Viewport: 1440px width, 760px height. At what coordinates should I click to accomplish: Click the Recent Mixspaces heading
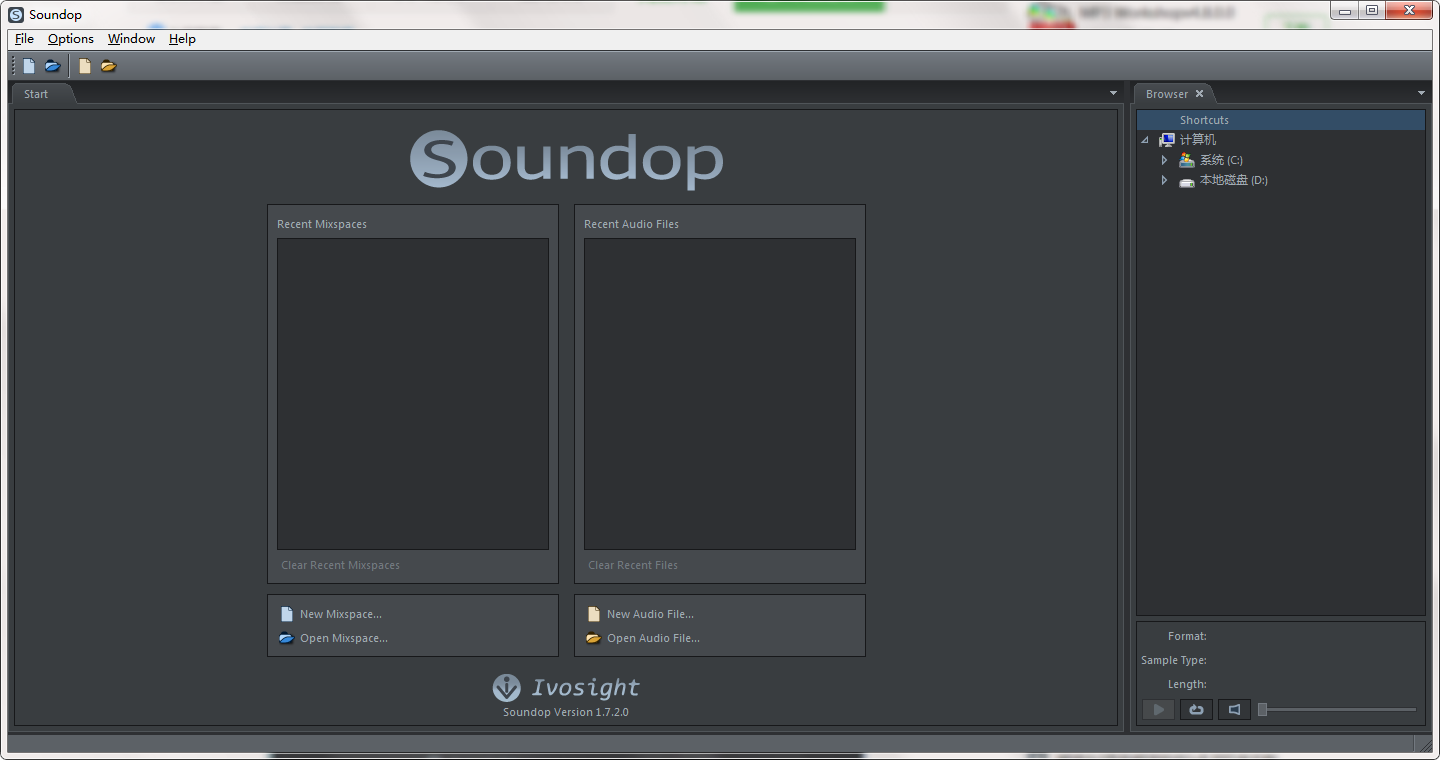[x=322, y=224]
